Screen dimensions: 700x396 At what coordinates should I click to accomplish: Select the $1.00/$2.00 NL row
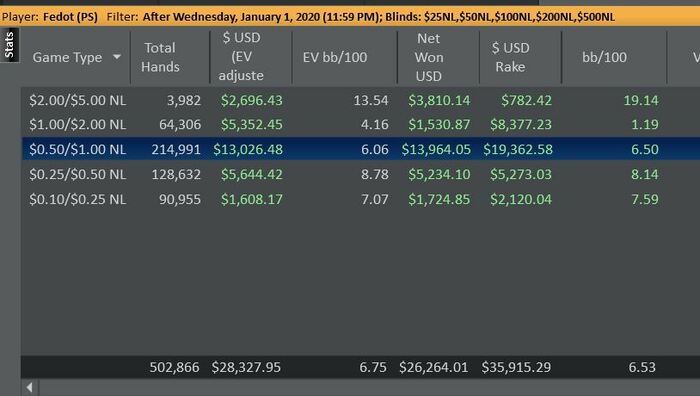361,124
